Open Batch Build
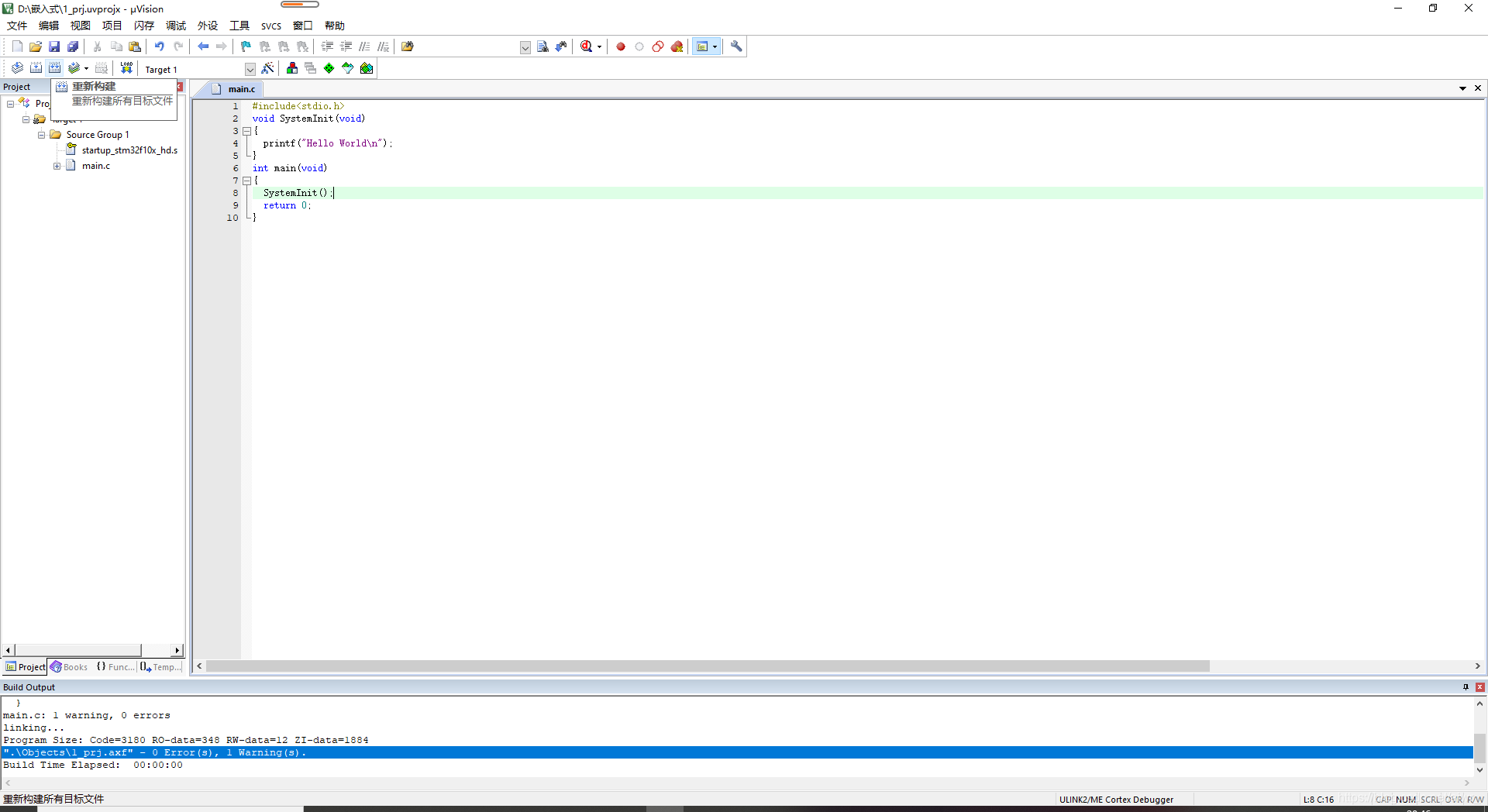This screenshot has width=1488, height=812. click(x=74, y=68)
